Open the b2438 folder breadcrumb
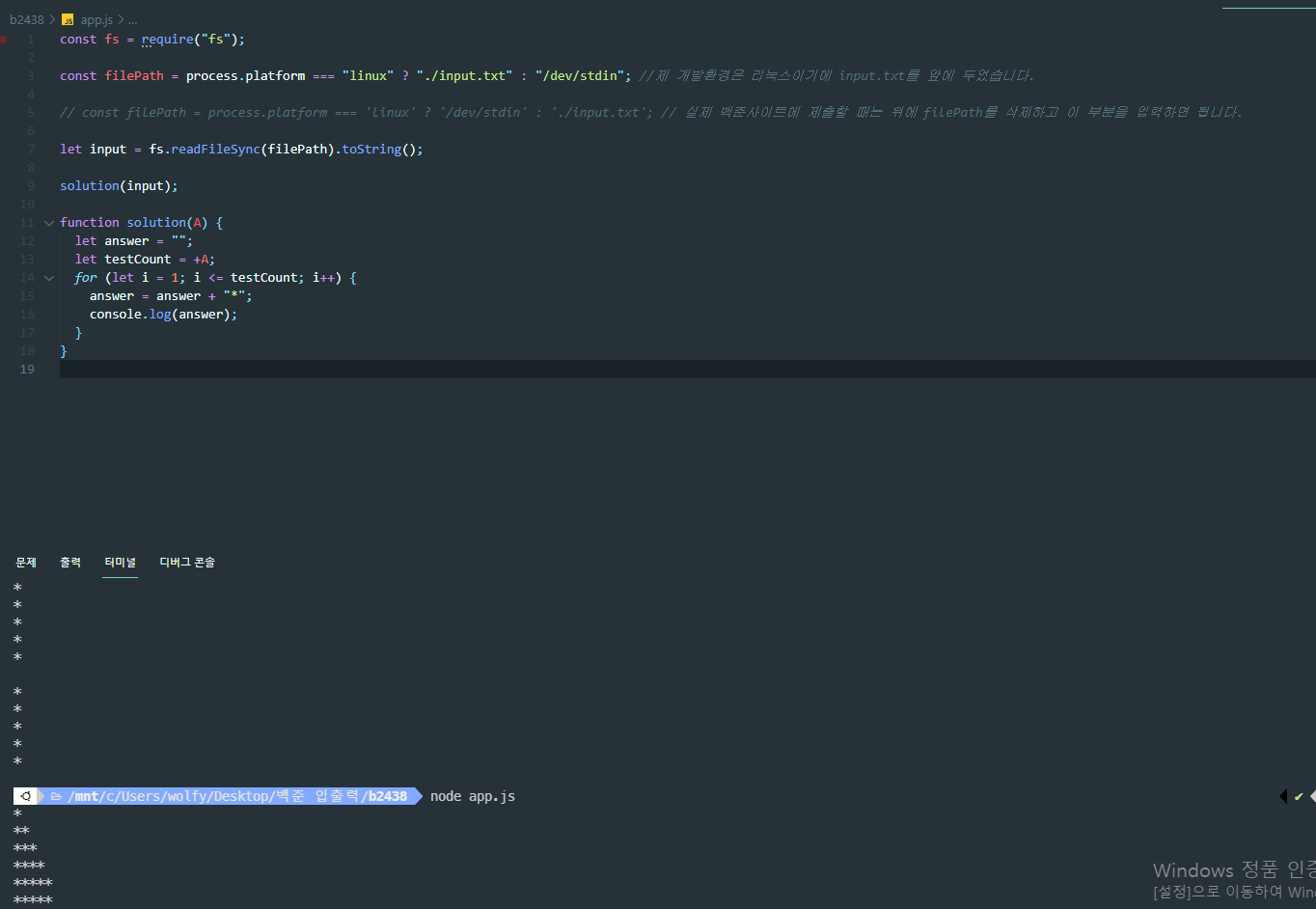 point(27,19)
